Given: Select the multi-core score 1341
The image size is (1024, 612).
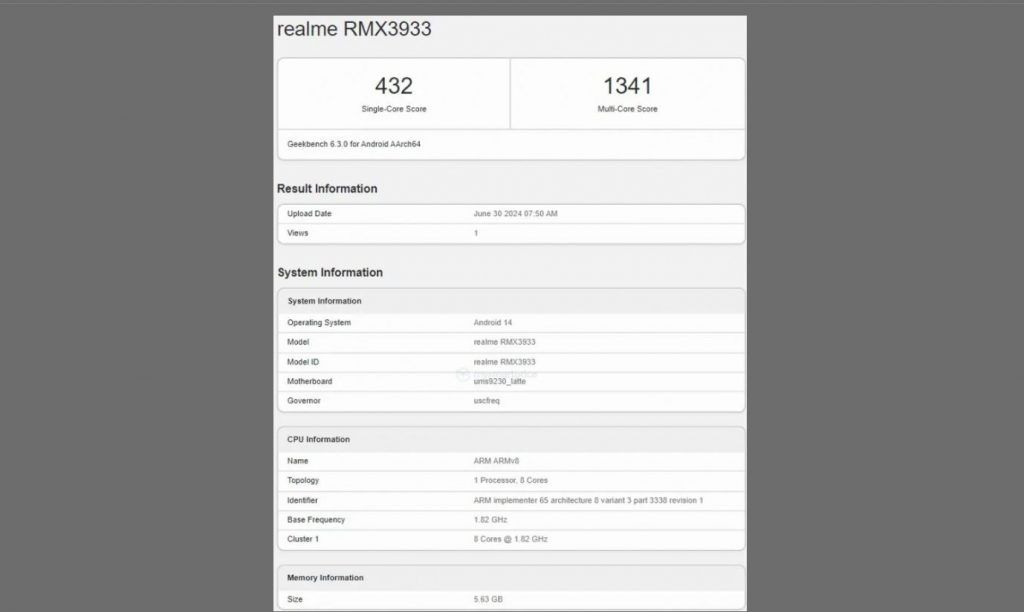Looking at the screenshot, I should click(x=627, y=86).
